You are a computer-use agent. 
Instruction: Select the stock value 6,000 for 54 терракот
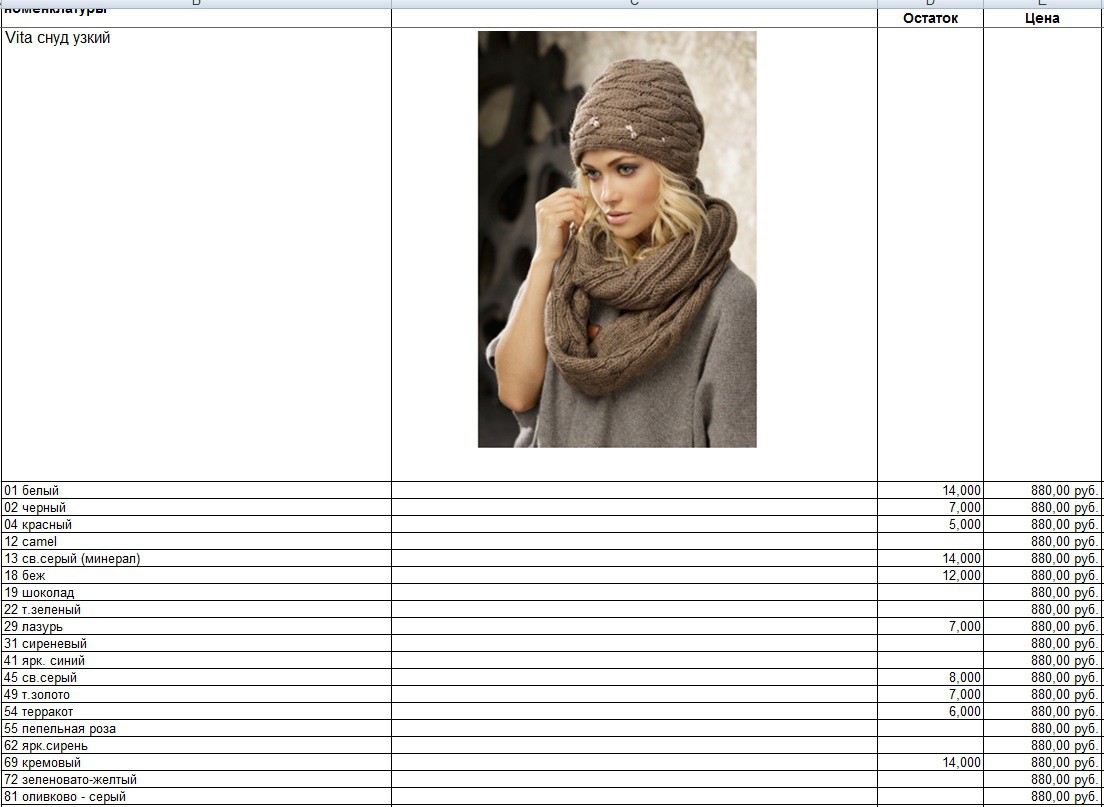[930, 711]
